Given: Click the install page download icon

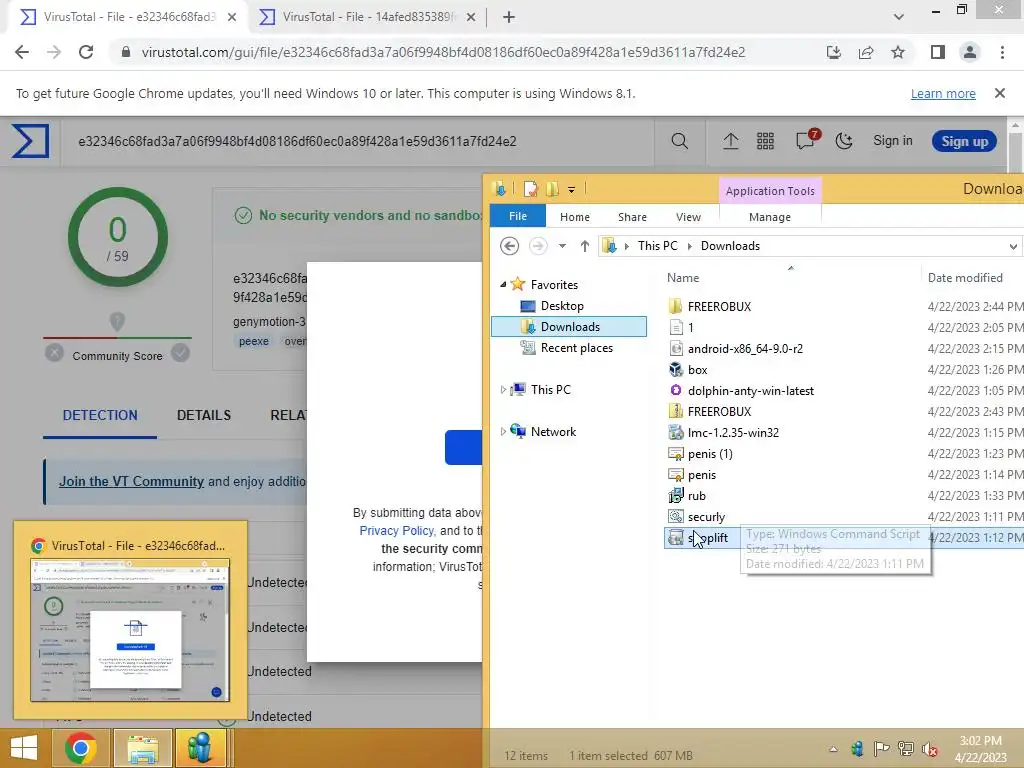Looking at the screenshot, I should [x=834, y=52].
